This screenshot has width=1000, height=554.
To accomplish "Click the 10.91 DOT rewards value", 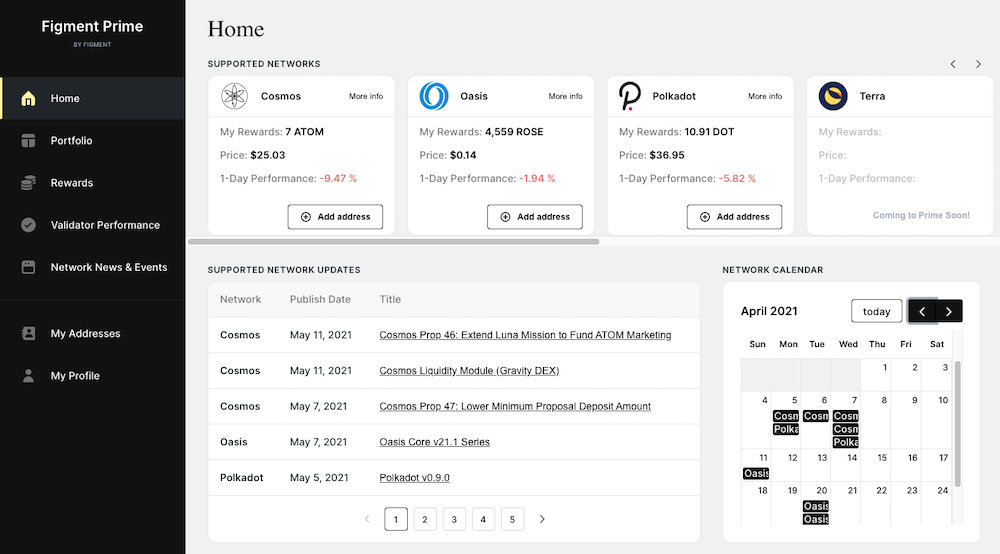I will tap(709, 132).
